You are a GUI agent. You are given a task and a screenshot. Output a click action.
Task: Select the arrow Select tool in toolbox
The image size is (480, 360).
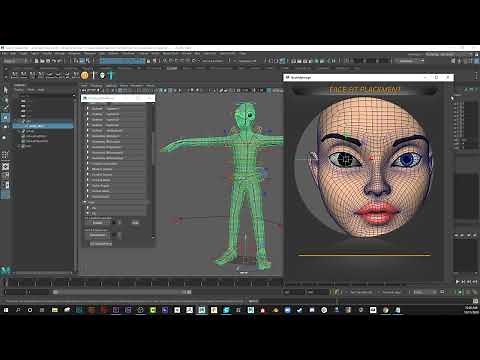pos(5,90)
